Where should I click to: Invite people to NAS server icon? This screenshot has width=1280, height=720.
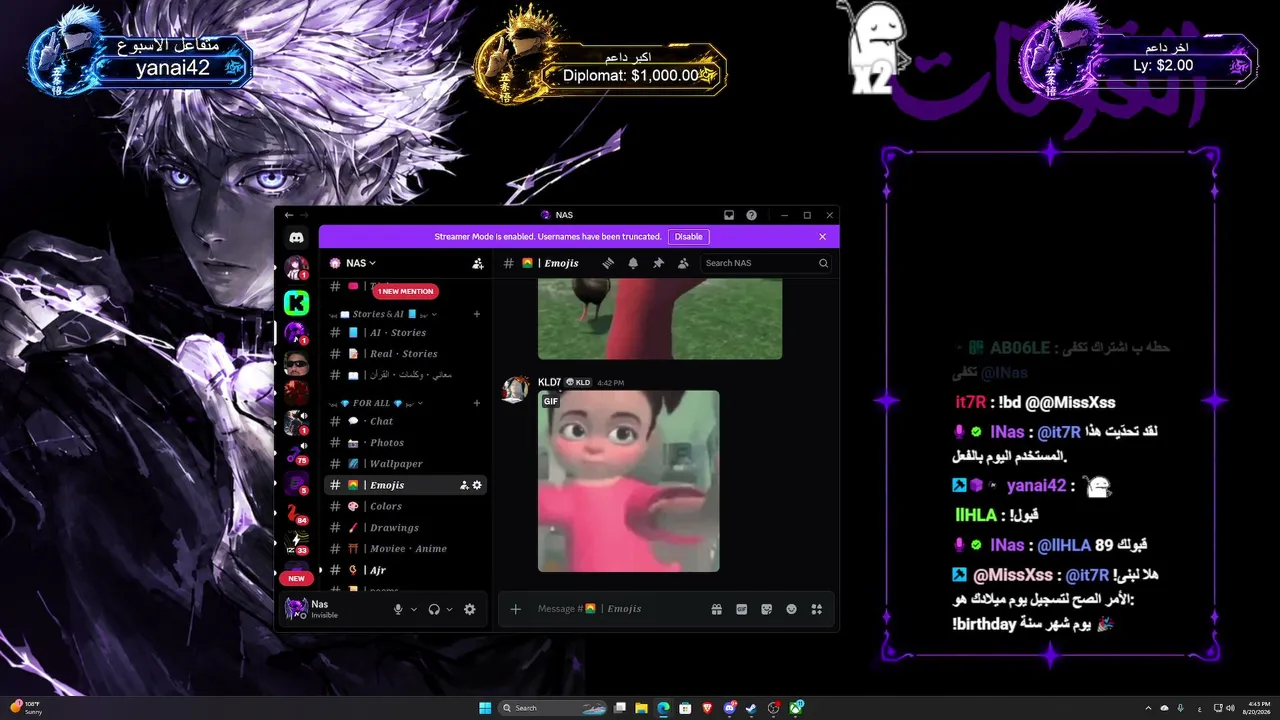[477, 263]
